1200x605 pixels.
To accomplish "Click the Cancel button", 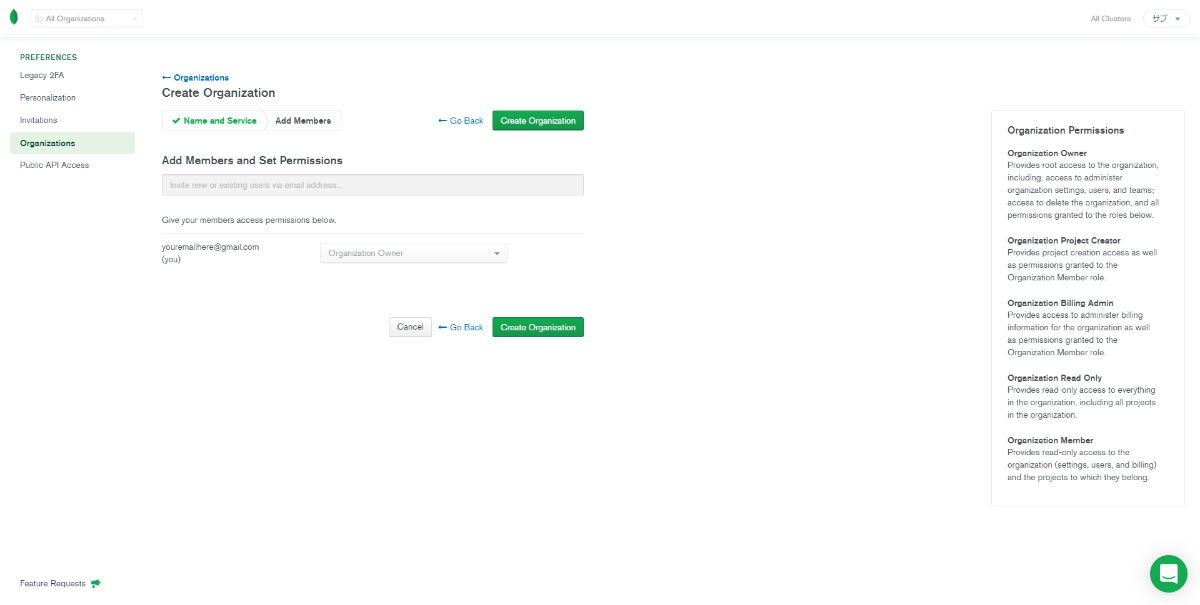I will 410,327.
